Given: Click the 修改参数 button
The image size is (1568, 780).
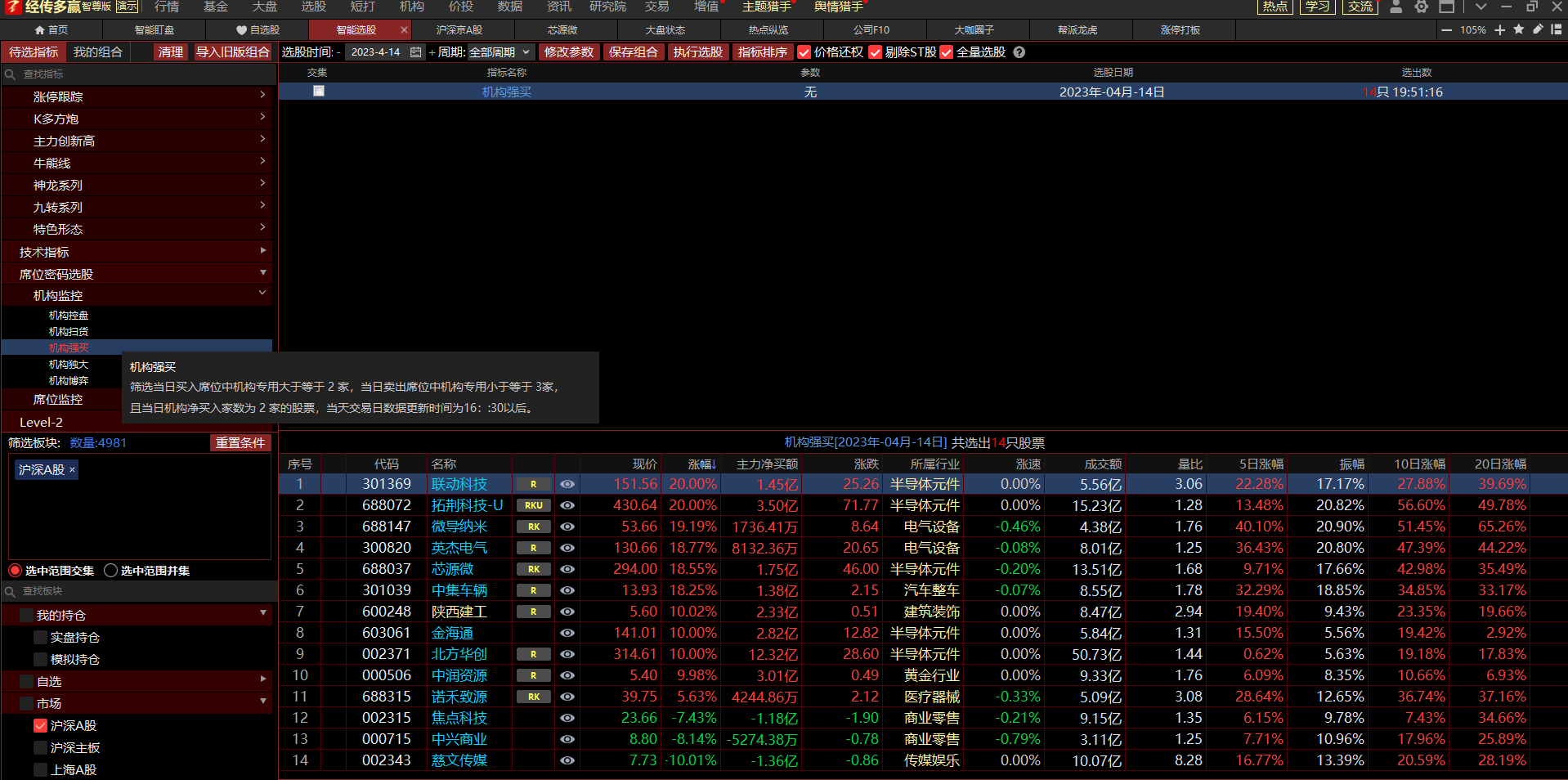Looking at the screenshot, I should pos(569,52).
